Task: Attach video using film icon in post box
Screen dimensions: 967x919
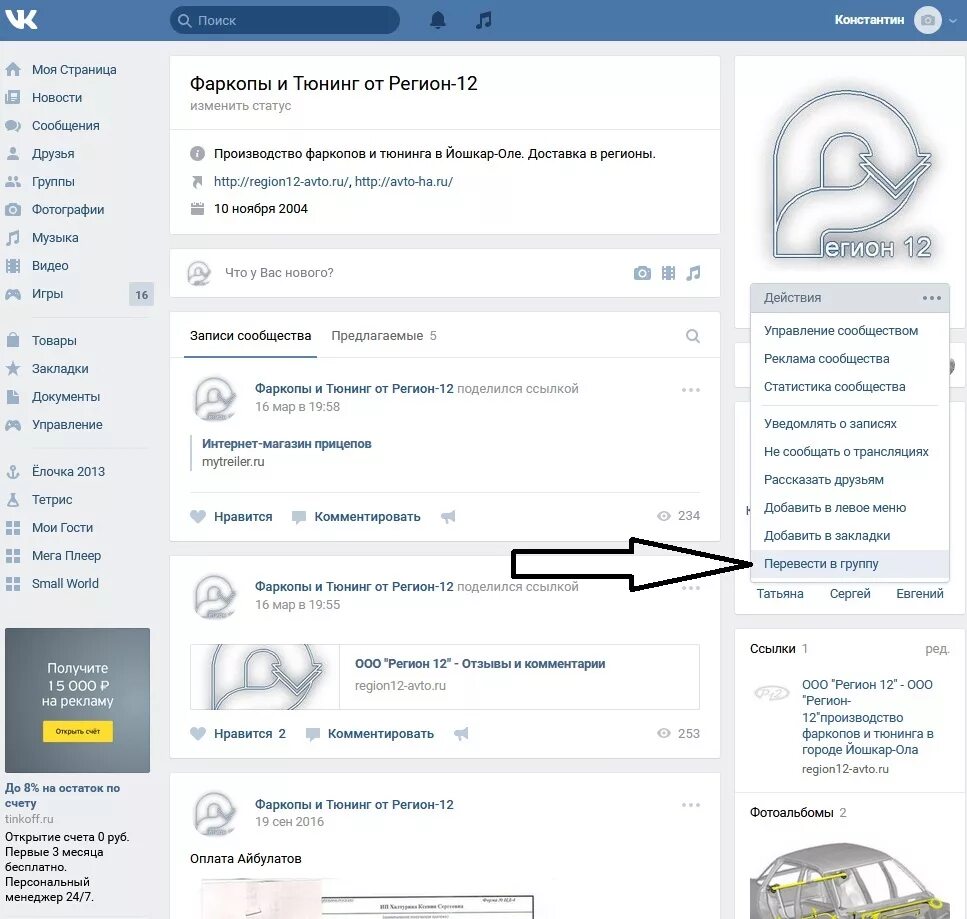Action: click(x=669, y=273)
